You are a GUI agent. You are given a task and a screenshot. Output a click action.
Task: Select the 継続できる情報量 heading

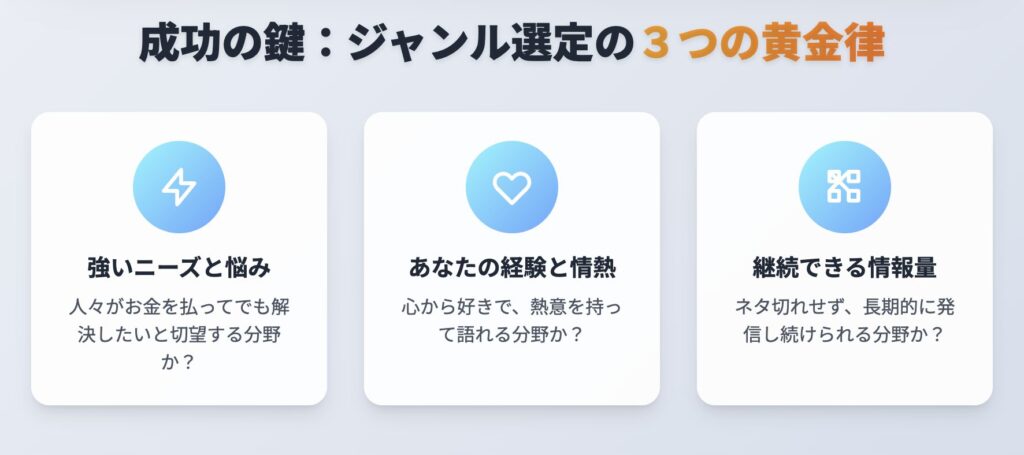click(x=844, y=268)
